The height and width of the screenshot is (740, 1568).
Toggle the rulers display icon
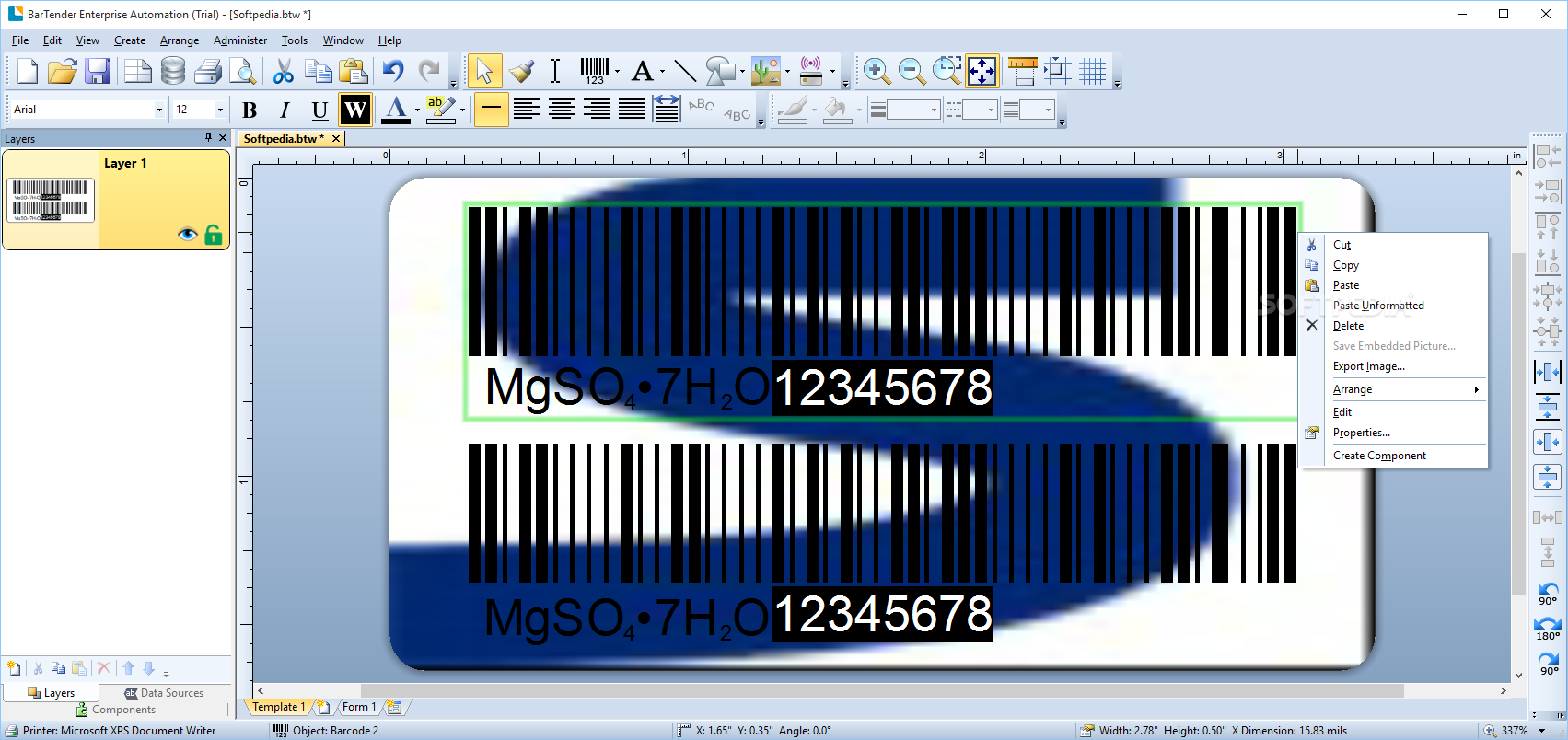(x=1023, y=71)
